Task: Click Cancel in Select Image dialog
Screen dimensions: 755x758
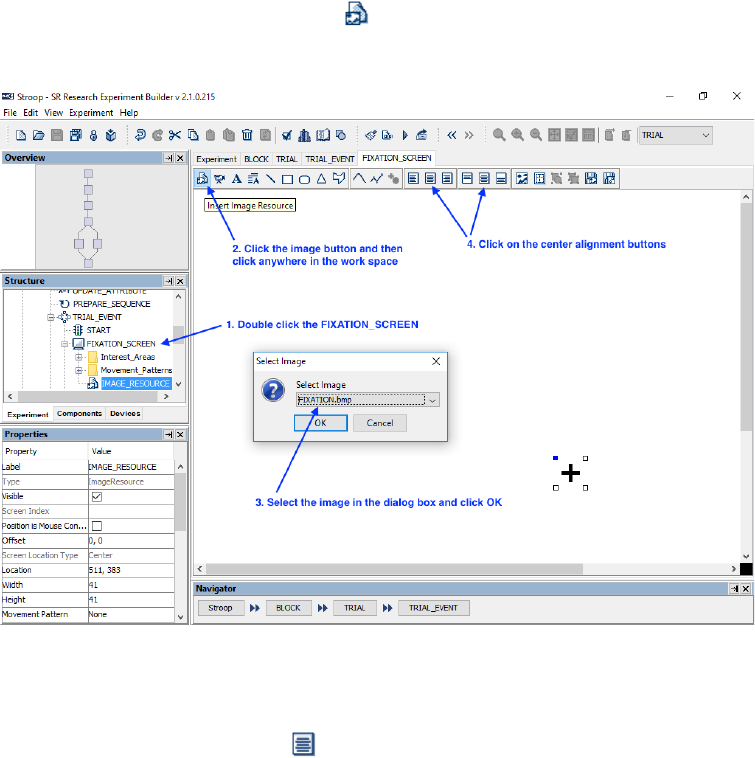Action: click(x=379, y=423)
